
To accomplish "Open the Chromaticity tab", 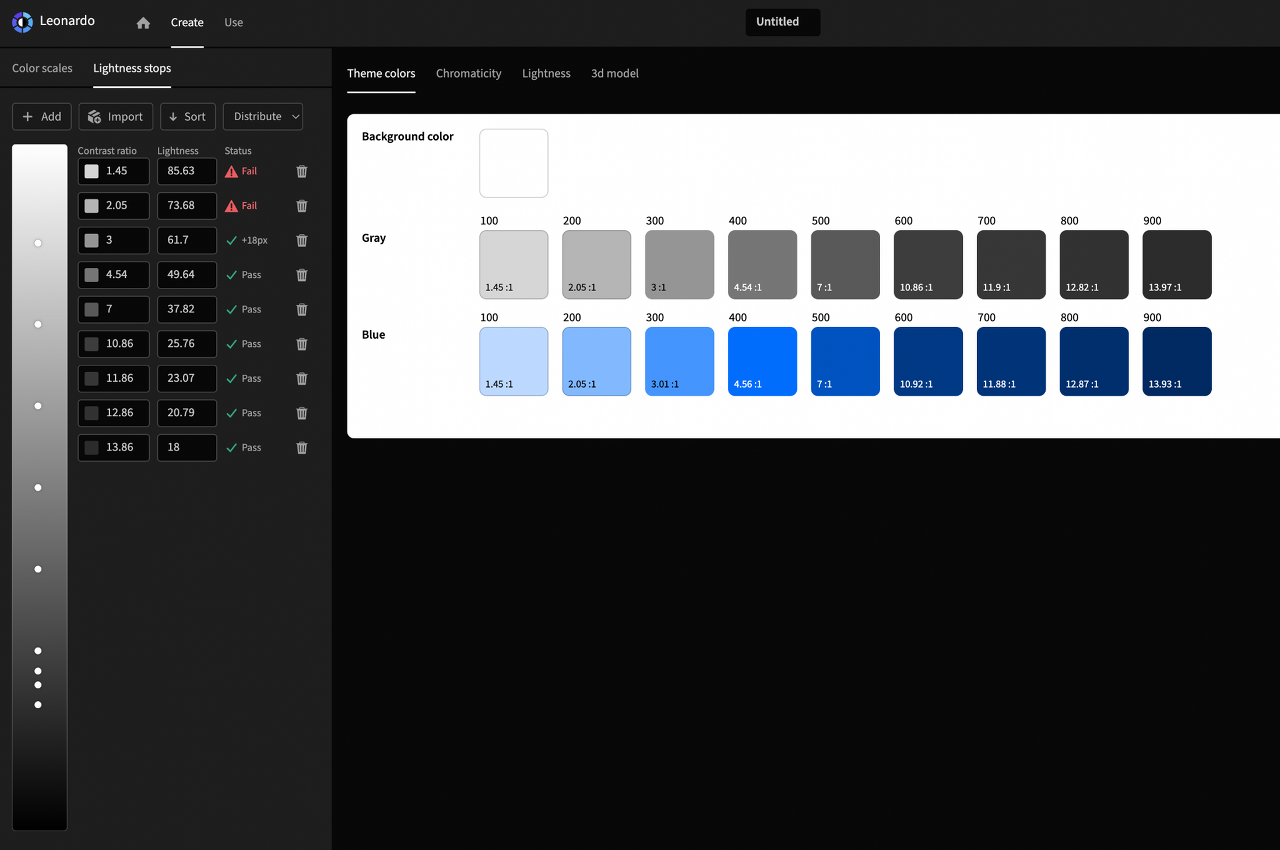I will (x=469, y=73).
